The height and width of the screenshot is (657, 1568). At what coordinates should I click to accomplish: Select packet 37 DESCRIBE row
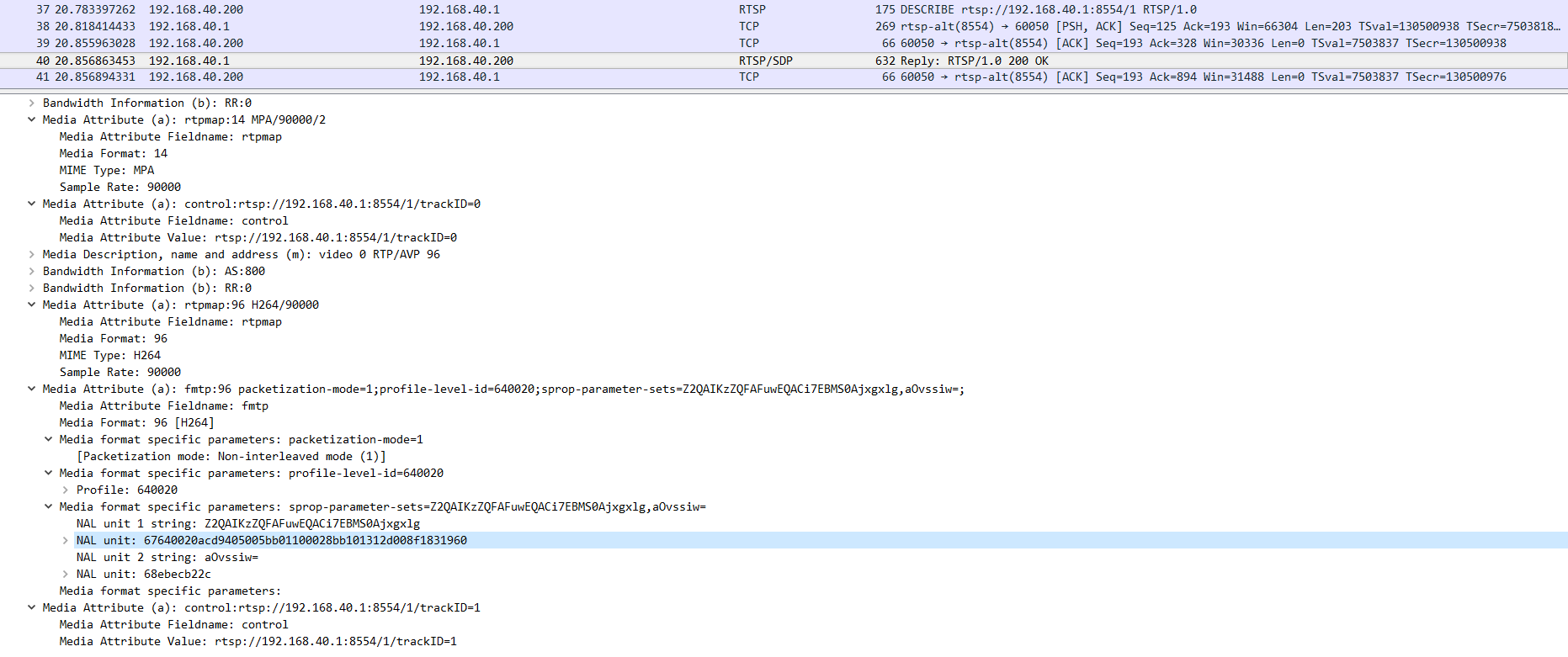[784, 9]
